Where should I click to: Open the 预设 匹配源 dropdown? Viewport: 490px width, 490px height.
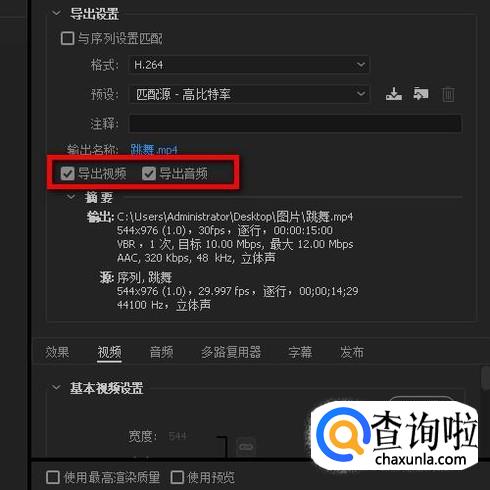249,94
